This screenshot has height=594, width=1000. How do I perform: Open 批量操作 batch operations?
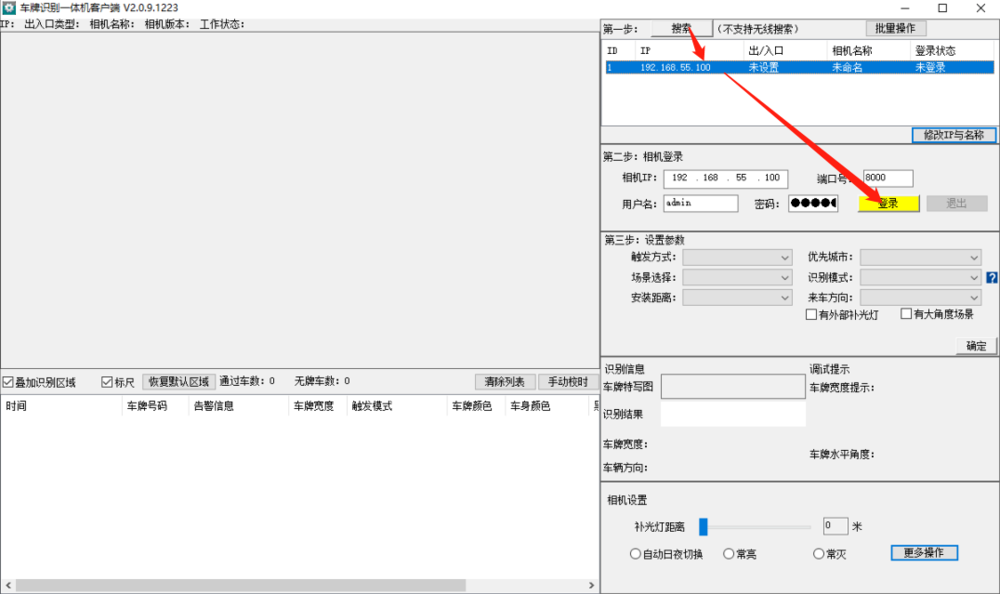pyautogui.click(x=895, y=29)
